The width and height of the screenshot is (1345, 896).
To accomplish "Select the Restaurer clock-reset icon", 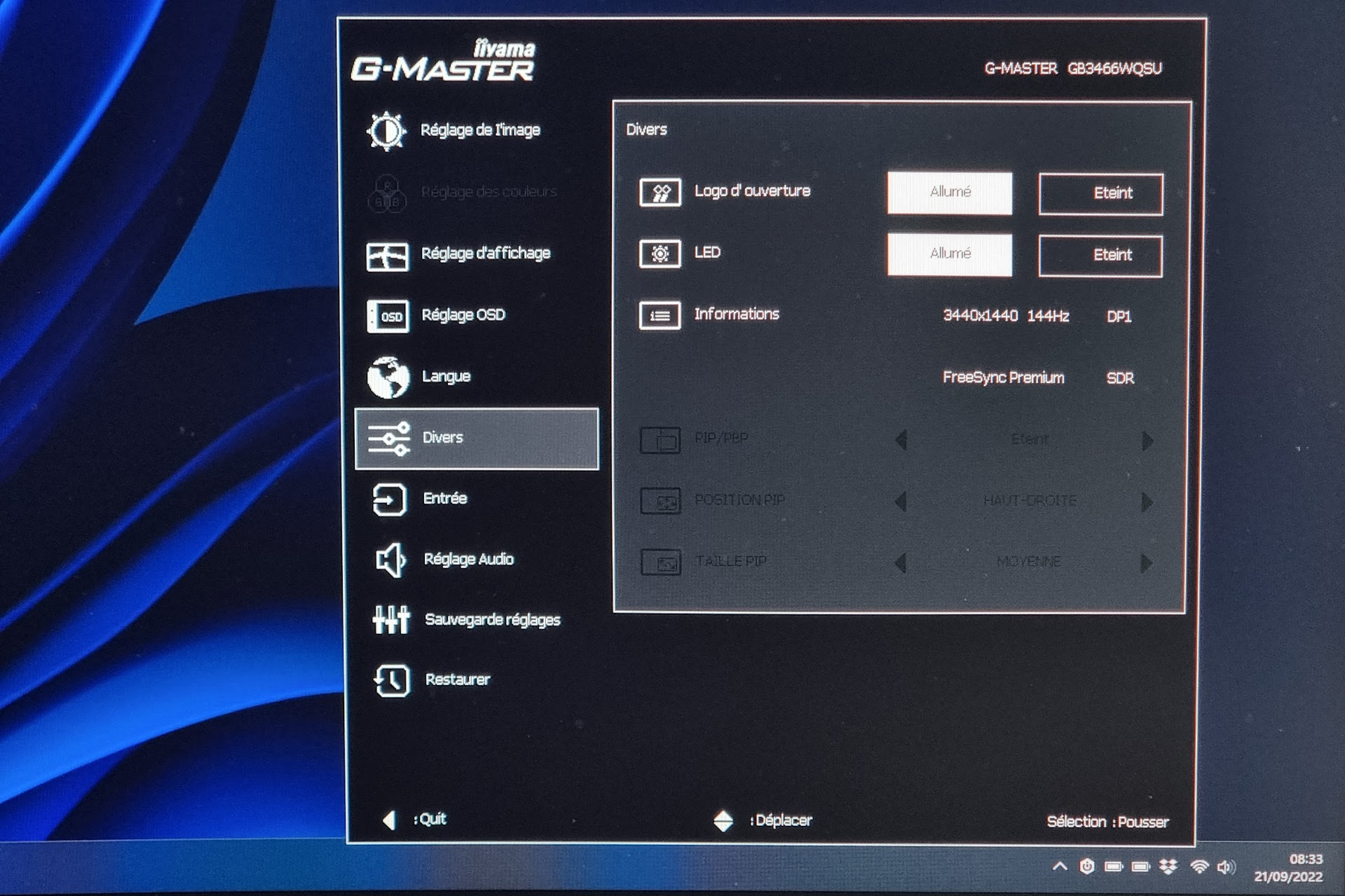I will pos(392,680).
